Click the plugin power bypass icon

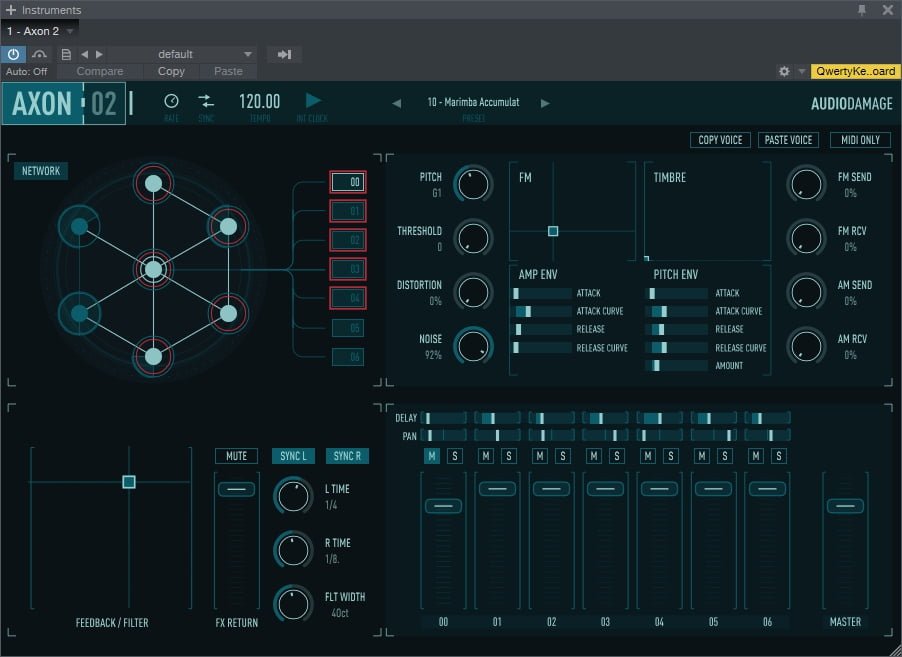click(13, 54)
